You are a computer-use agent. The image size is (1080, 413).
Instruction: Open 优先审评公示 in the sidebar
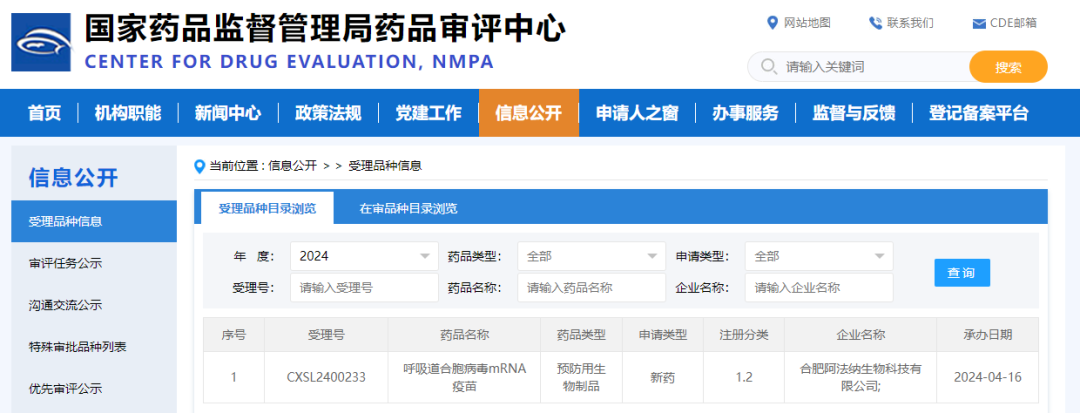pyautogui.click(x=65, y=388)
